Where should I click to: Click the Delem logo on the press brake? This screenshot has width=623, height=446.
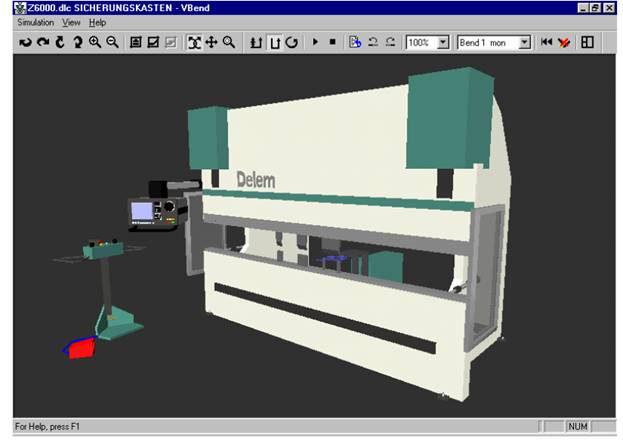point(256,180)
